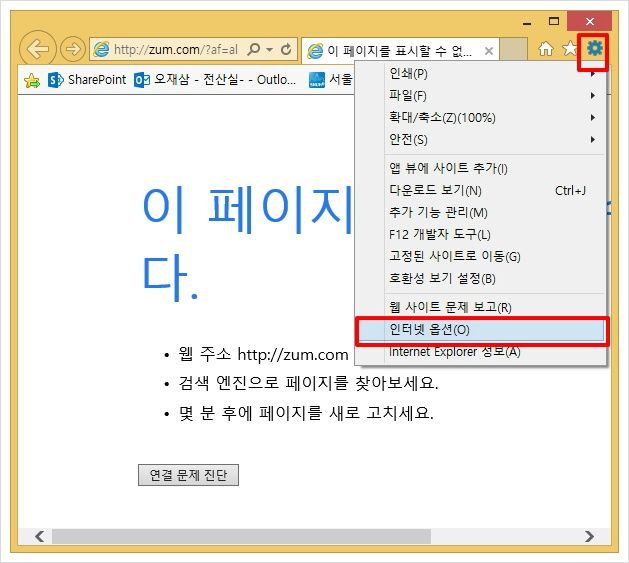Open 호환성 보기 설정(B)
Screen dimensions: 629x563
click(x=480, y=278)
